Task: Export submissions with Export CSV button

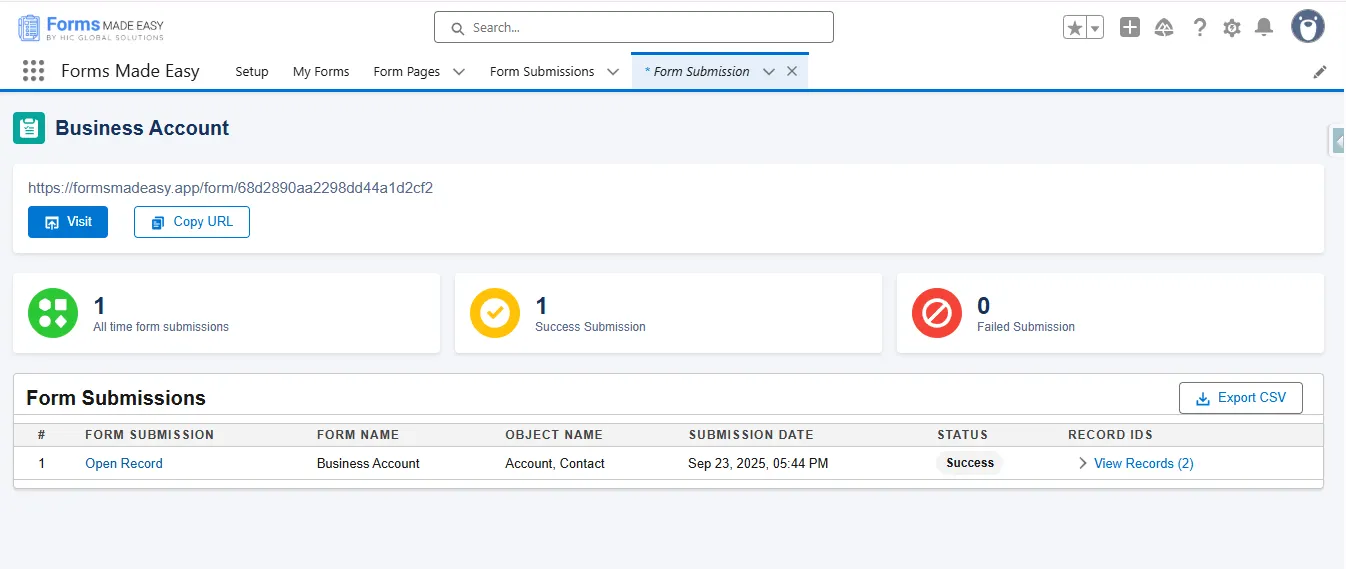Action: [x=1241, y=398]
